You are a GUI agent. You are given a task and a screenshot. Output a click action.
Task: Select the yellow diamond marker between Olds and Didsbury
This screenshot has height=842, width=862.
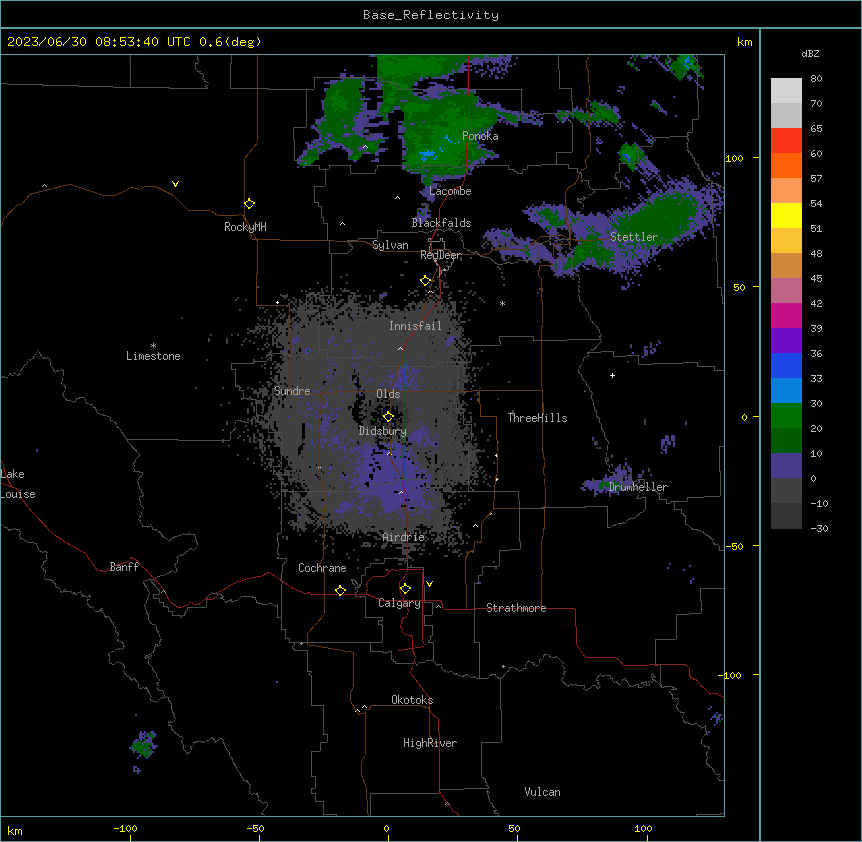388,417
